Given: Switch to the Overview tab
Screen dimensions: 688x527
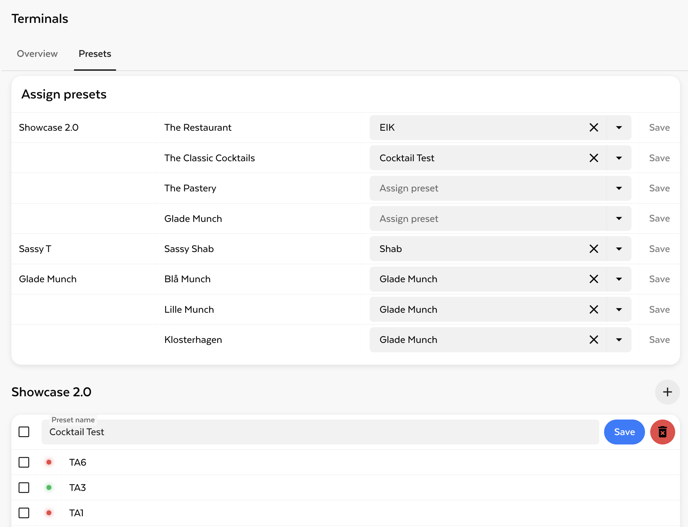Looking at the screenshot, I should pos(37,54).
